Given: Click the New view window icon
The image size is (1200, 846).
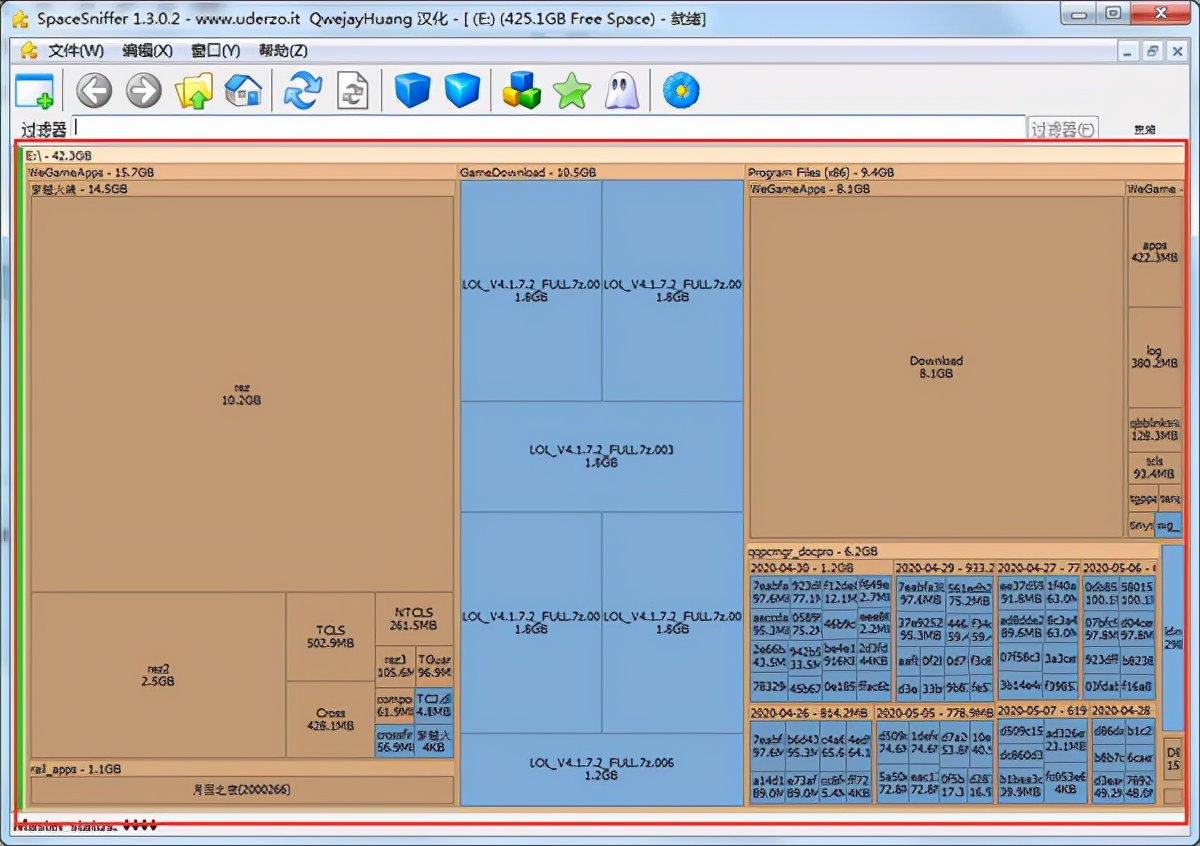Looking at the screenshot, I should coord(35,91).
